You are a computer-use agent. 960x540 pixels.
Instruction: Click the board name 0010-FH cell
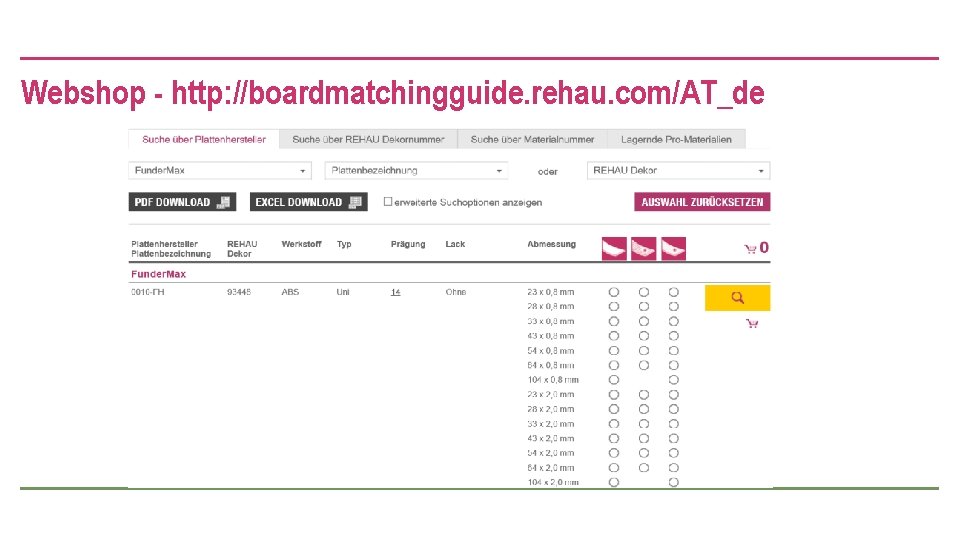coord(148,292)
